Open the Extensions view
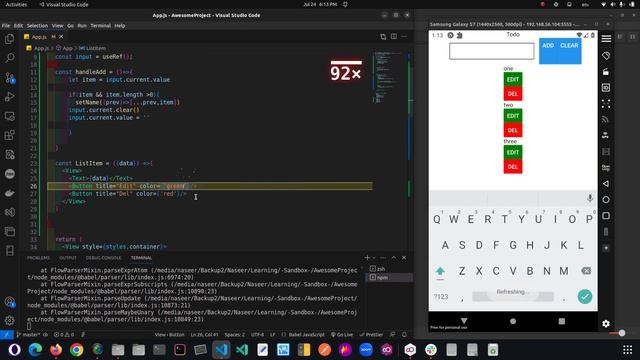 click(x=9, y=135)
